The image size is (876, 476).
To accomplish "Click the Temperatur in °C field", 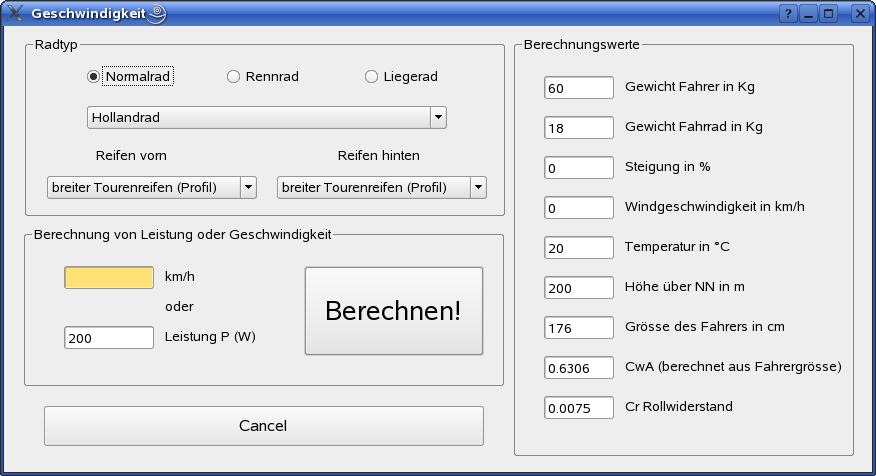I will pos(579,248).
